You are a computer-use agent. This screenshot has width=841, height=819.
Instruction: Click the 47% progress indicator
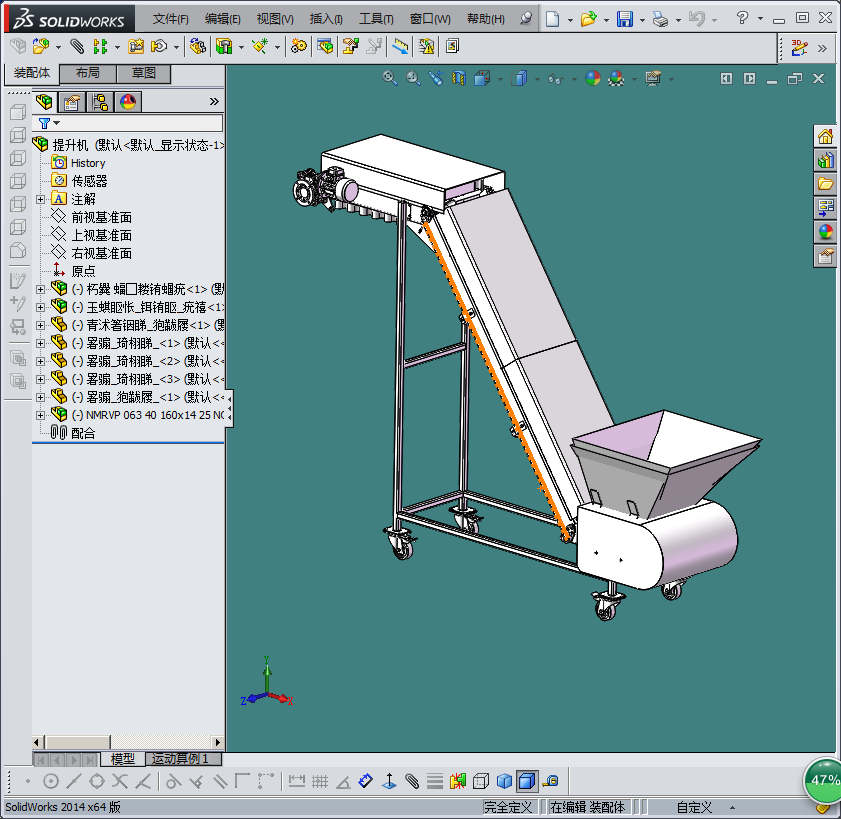coord(823,780)
